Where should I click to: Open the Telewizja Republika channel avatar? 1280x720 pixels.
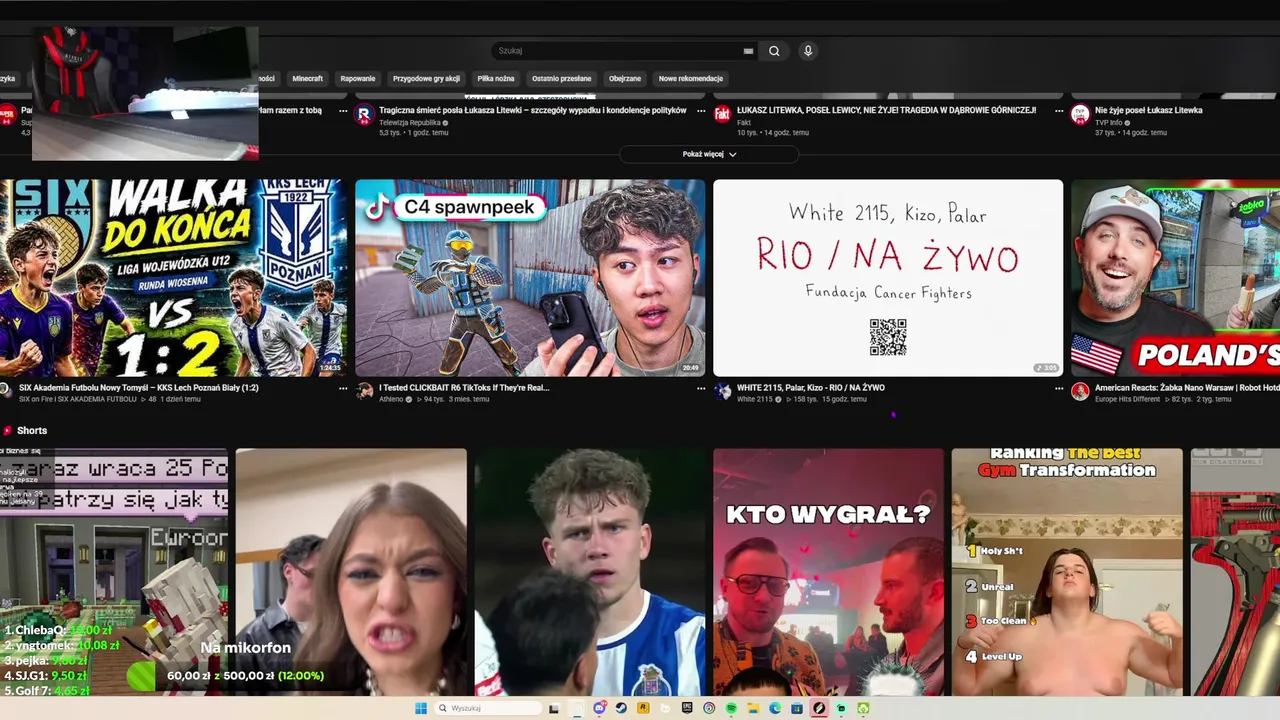coord(364,114)
